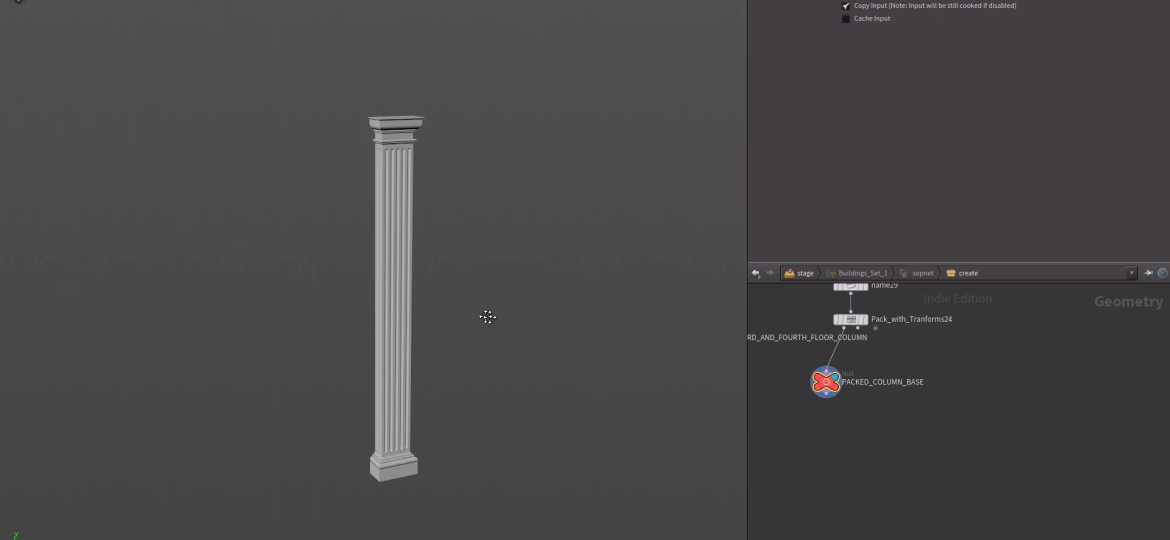This screenshot has width=1170, height=540.
Task: Click the column model in the viewport
Action: click(x=393, y=300)
